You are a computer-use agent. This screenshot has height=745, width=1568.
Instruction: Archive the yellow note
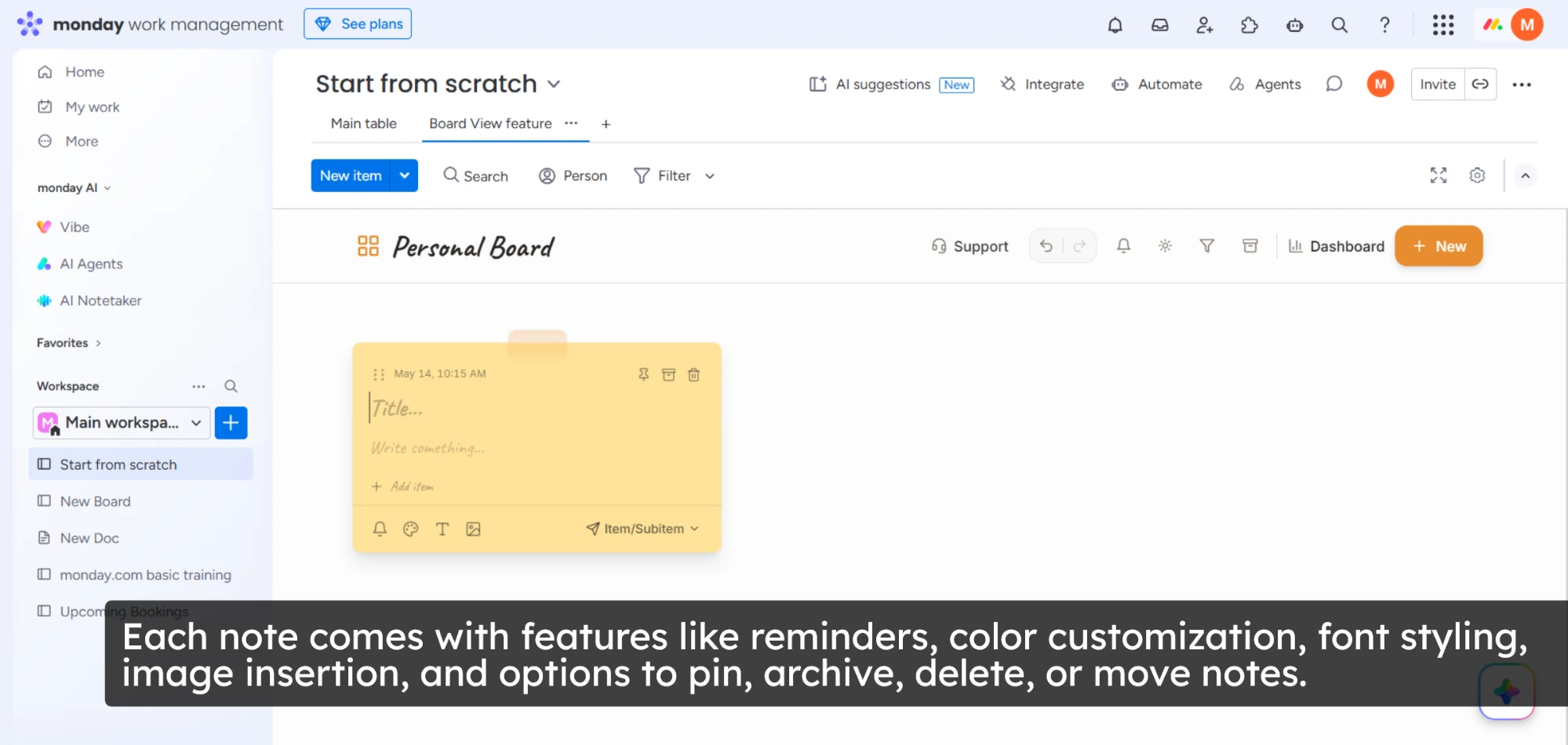[x=668, y=375]
